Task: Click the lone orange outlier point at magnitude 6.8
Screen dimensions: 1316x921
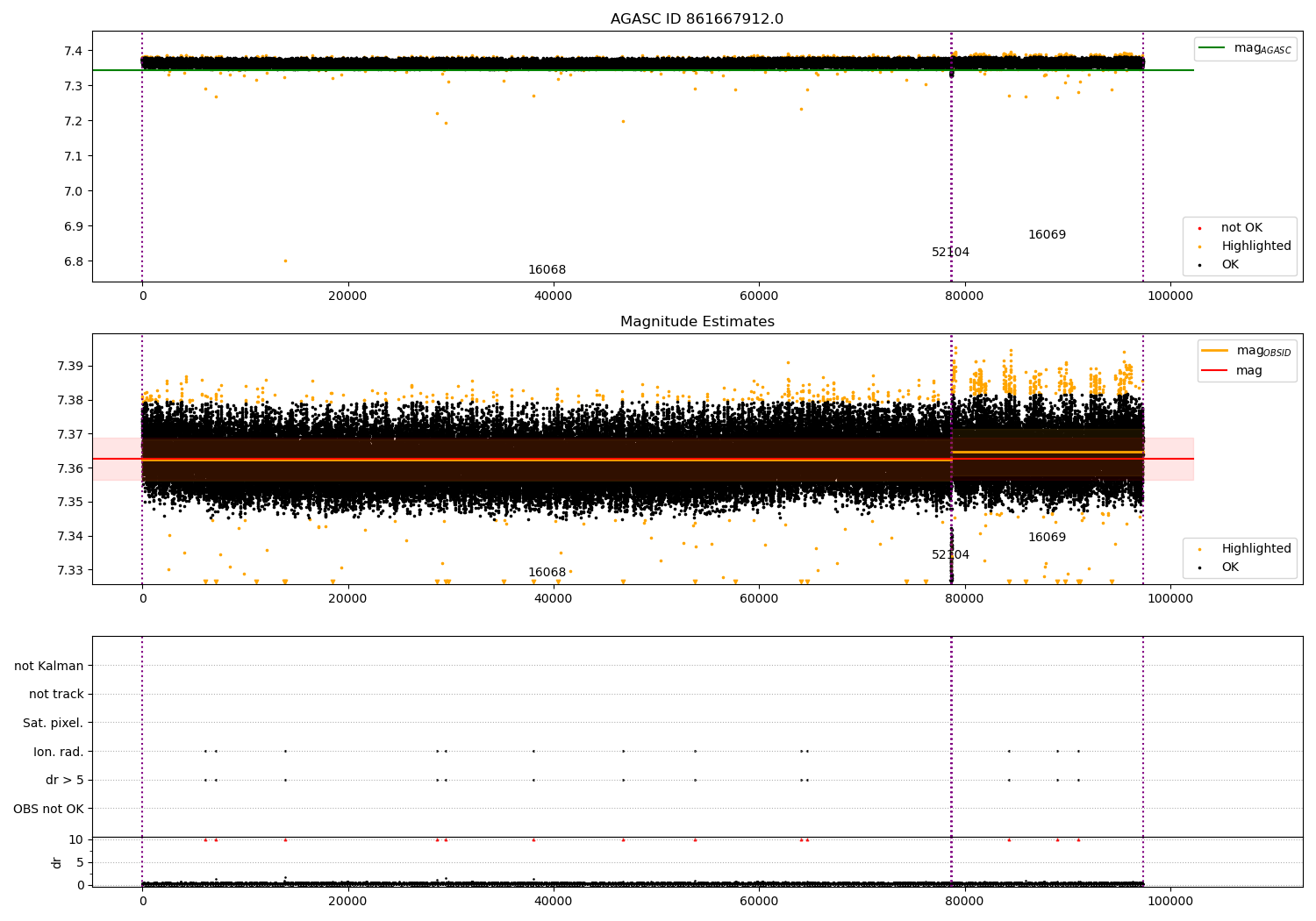Action: pyautogui.click(x=285, y=261)
